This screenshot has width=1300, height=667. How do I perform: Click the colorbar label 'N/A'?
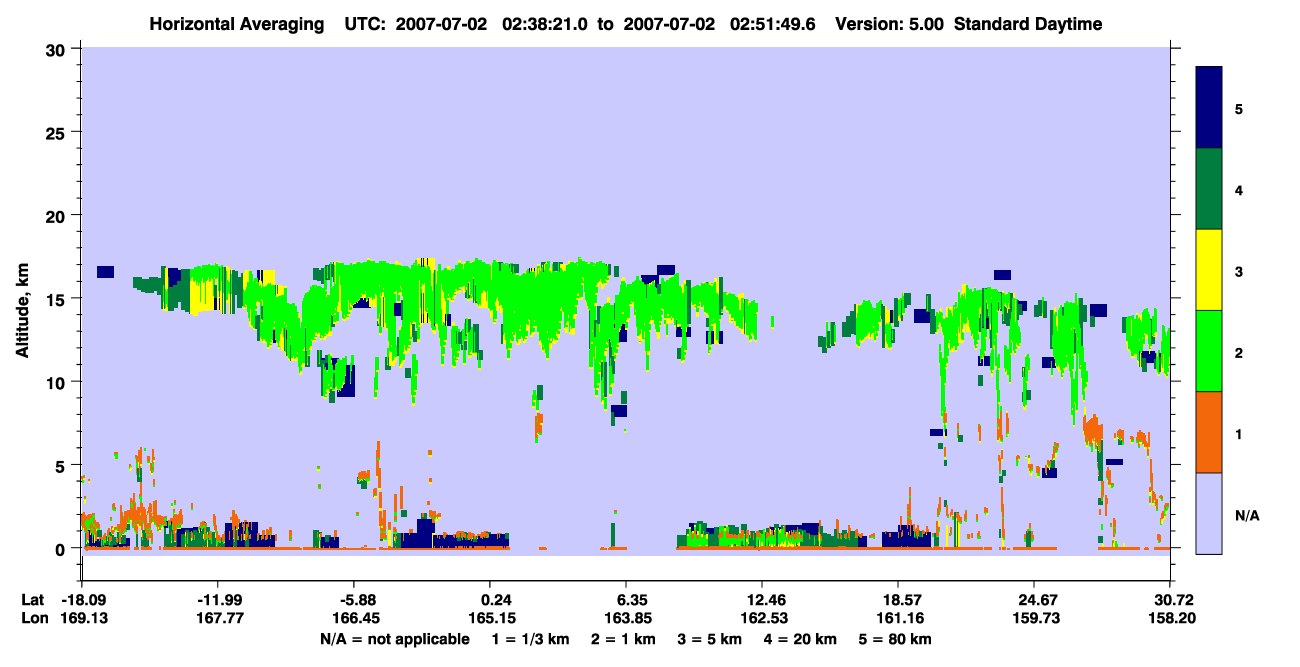1247,516
